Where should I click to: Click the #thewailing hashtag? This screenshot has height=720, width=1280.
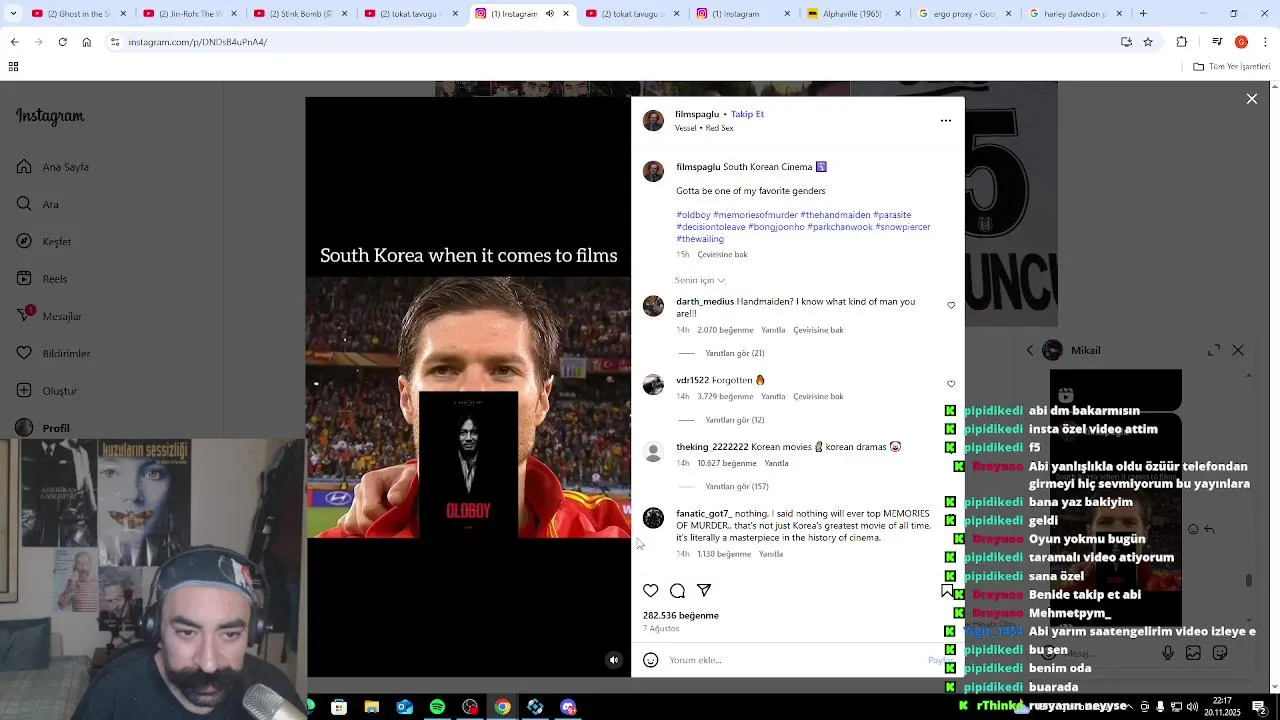700,239
